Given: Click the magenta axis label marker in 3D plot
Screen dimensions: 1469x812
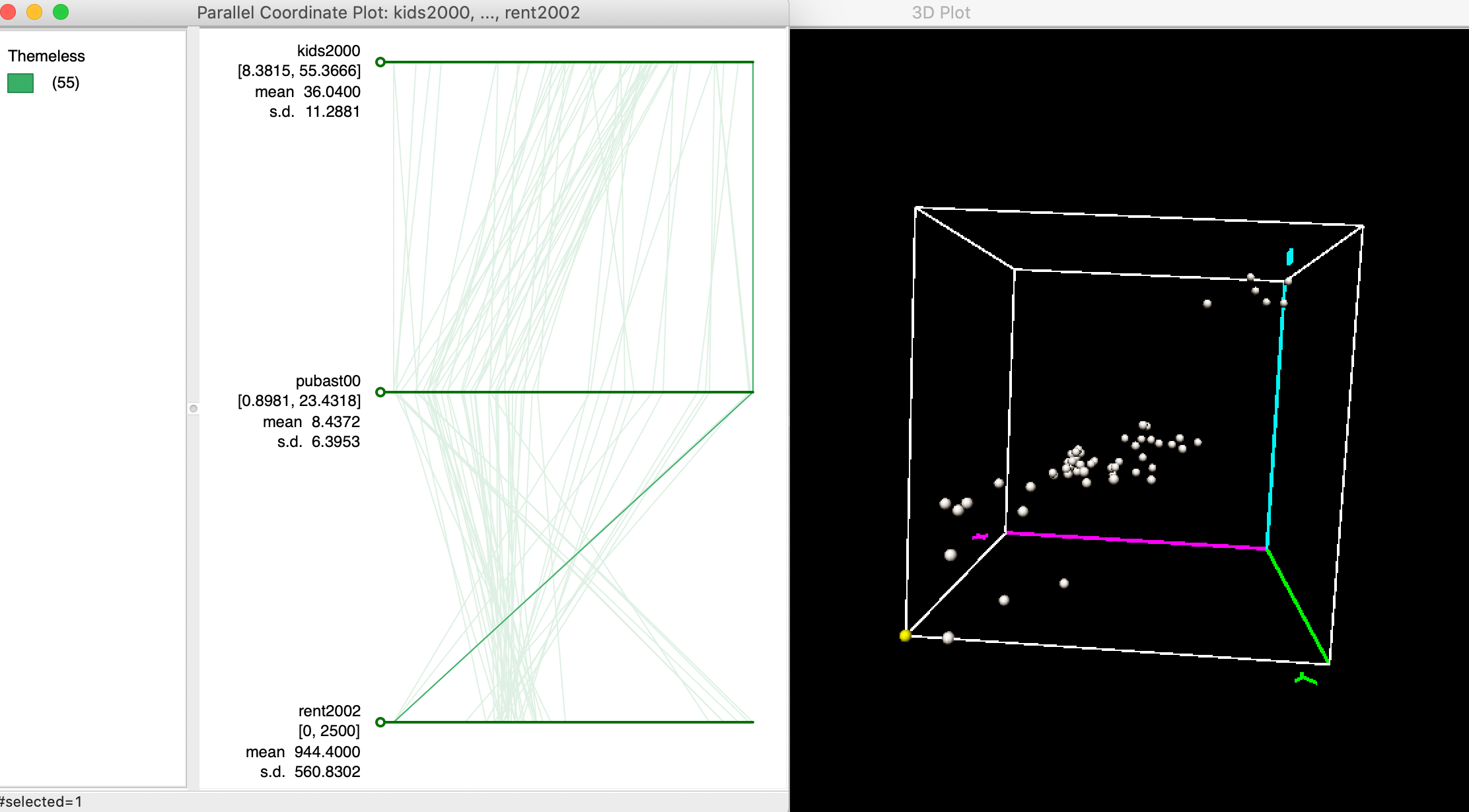Looking at the screenshot, I should 980,537.
